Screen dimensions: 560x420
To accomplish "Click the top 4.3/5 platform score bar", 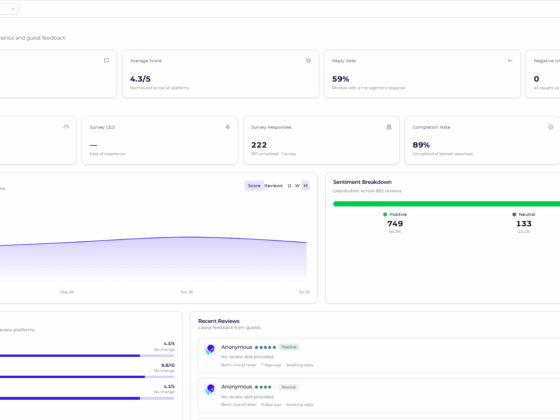I will [x=87, y=356].
